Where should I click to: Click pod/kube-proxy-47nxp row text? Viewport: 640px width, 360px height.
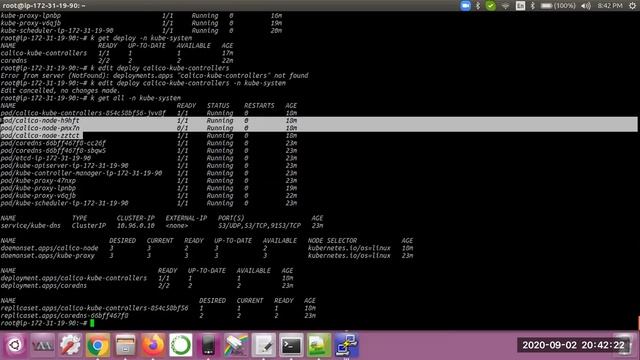click(x=38, y=180)
